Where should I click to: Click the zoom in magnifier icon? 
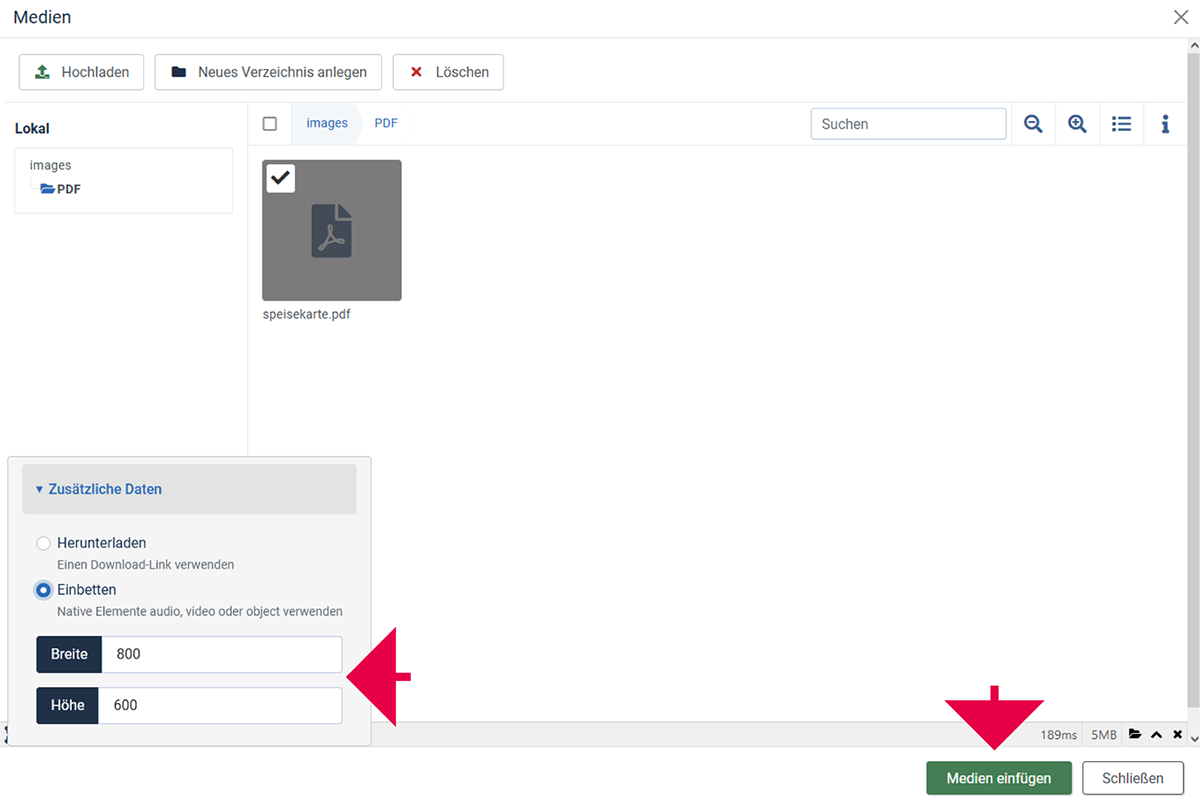[x=1077, y=124]
